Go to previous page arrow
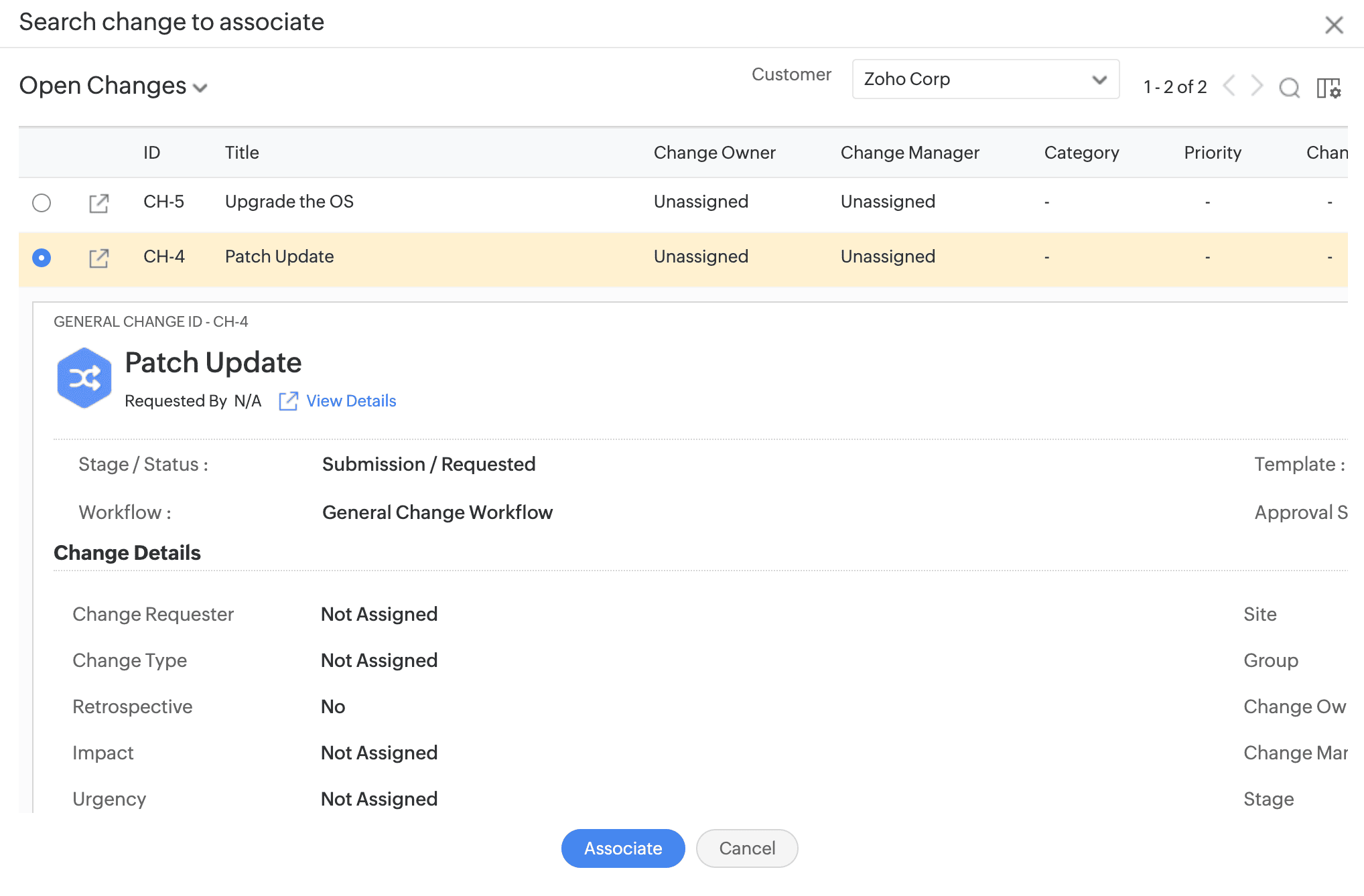The height and width of the screenshot is (896, 1364). 1229,86
